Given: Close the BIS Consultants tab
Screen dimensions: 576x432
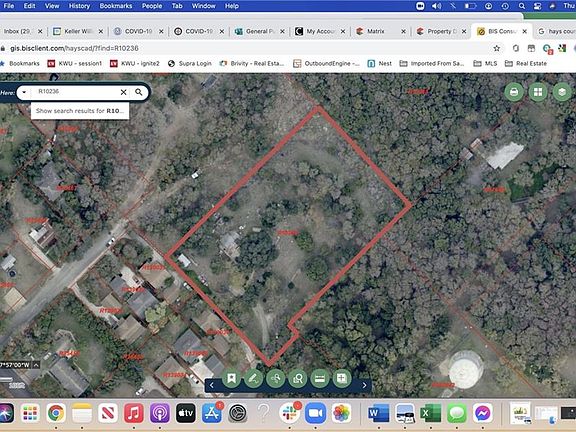Looking at the screenshot, I should (x=525, y=32).
